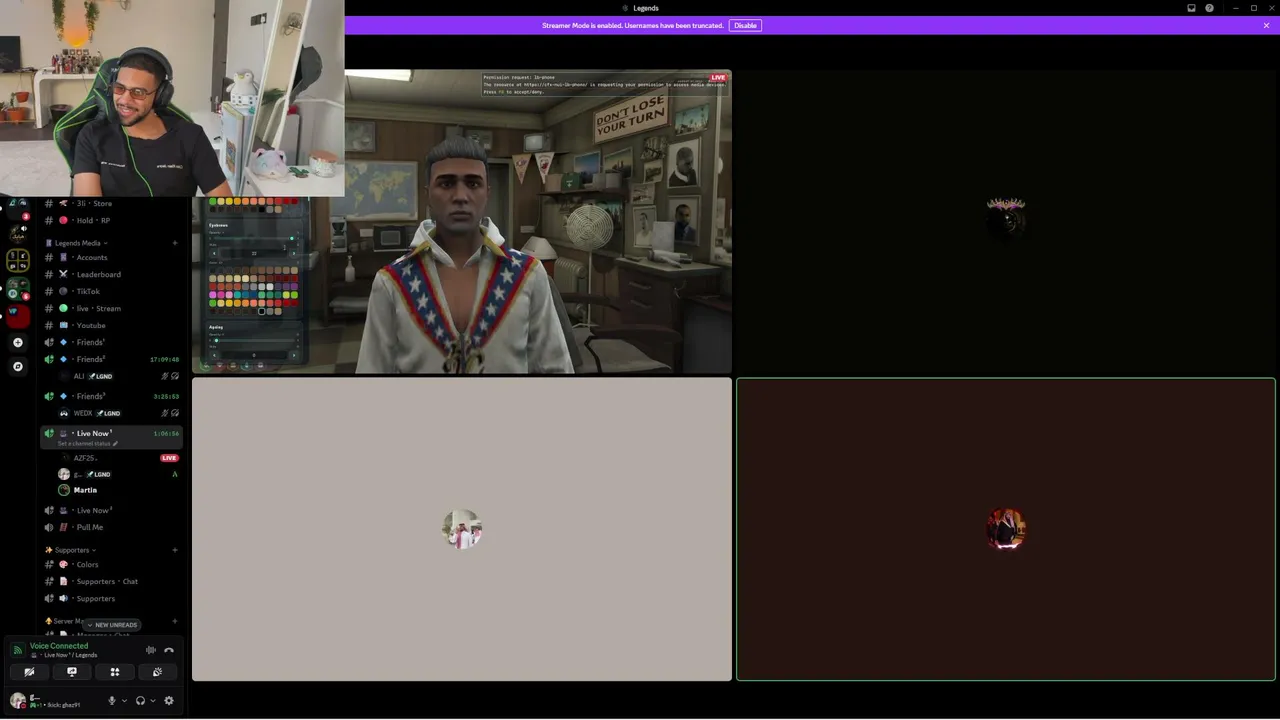
Task: Open the red server icon in server list
Action: [x=17, y=316]
